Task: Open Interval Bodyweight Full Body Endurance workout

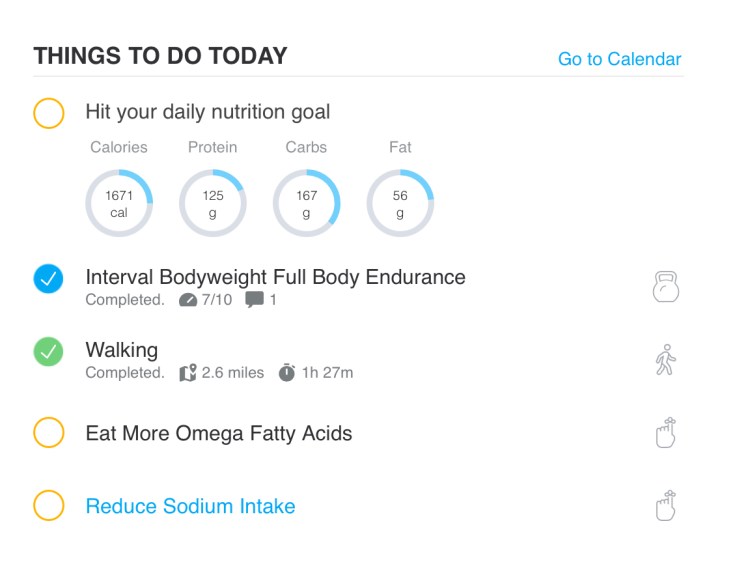Action: 275,277
